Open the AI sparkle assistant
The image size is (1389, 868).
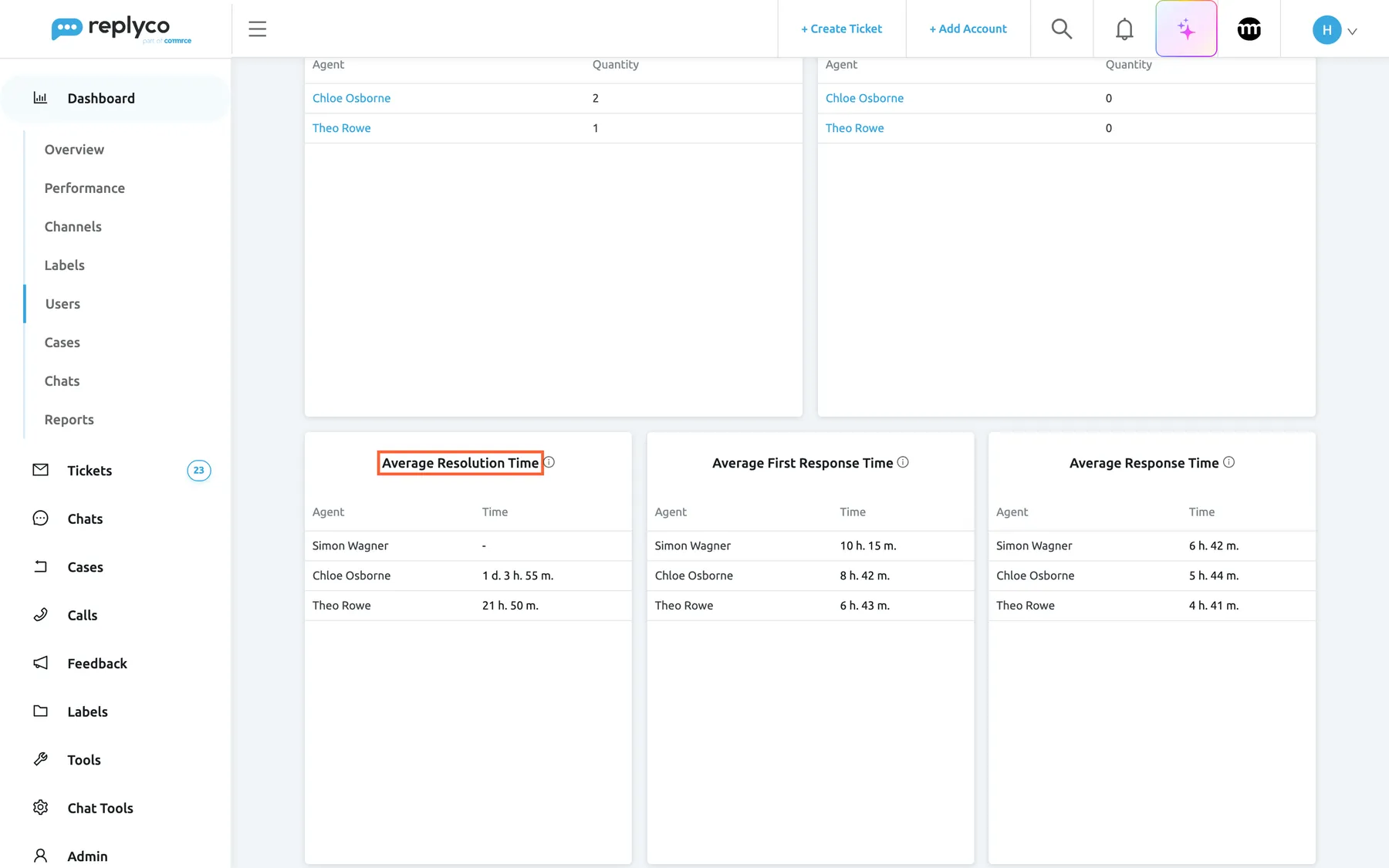point(1186,29)
